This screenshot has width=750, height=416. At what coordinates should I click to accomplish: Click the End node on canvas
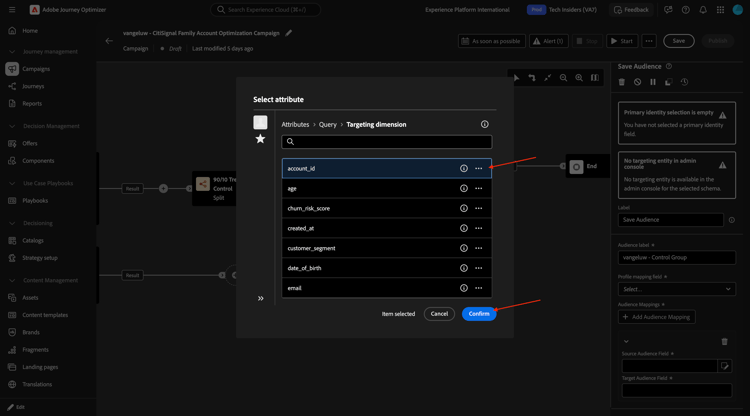point(587,166)
